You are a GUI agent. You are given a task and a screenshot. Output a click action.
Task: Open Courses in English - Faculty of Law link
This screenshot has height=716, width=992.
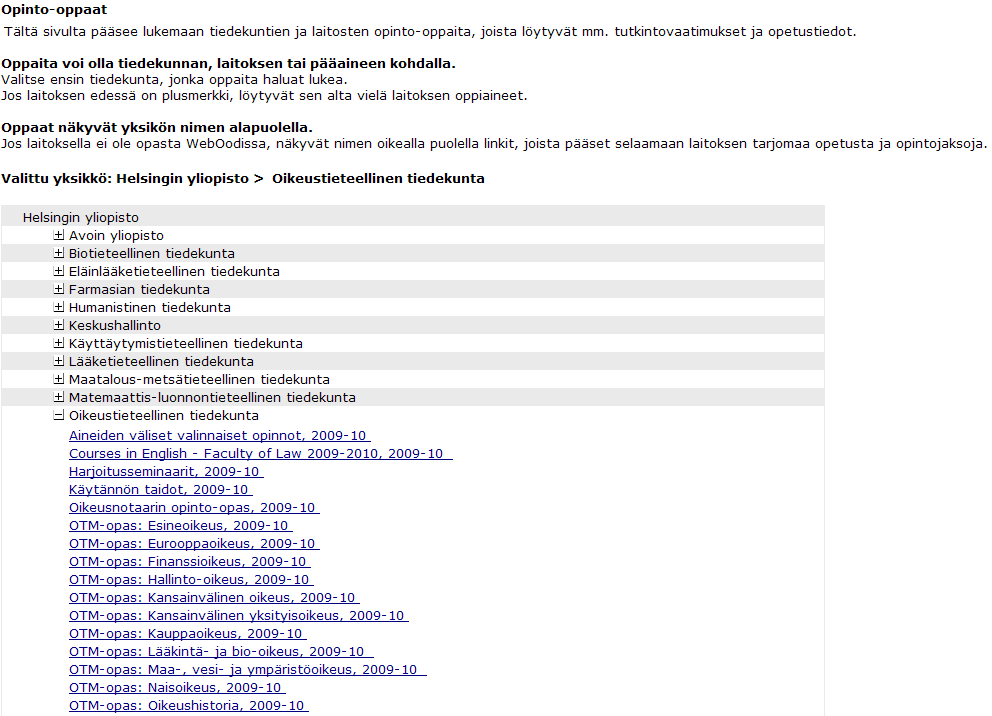pos(261,454)
